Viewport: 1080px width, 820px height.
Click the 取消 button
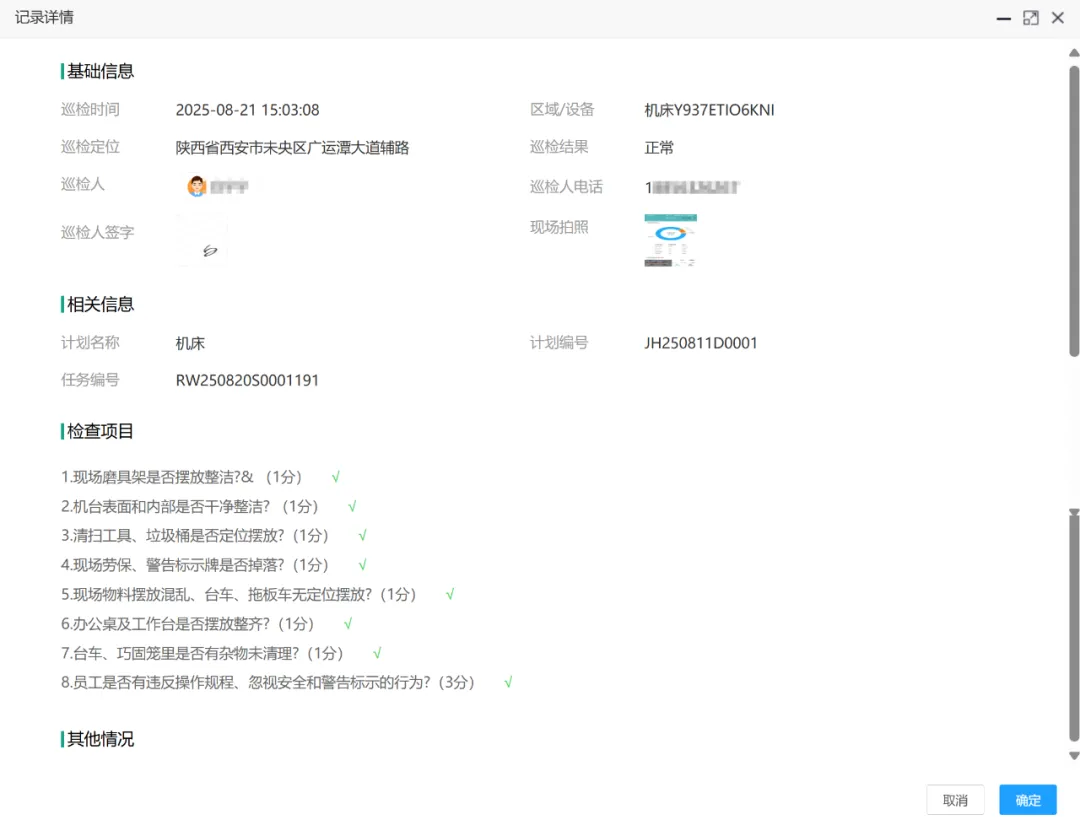point(955,800)
